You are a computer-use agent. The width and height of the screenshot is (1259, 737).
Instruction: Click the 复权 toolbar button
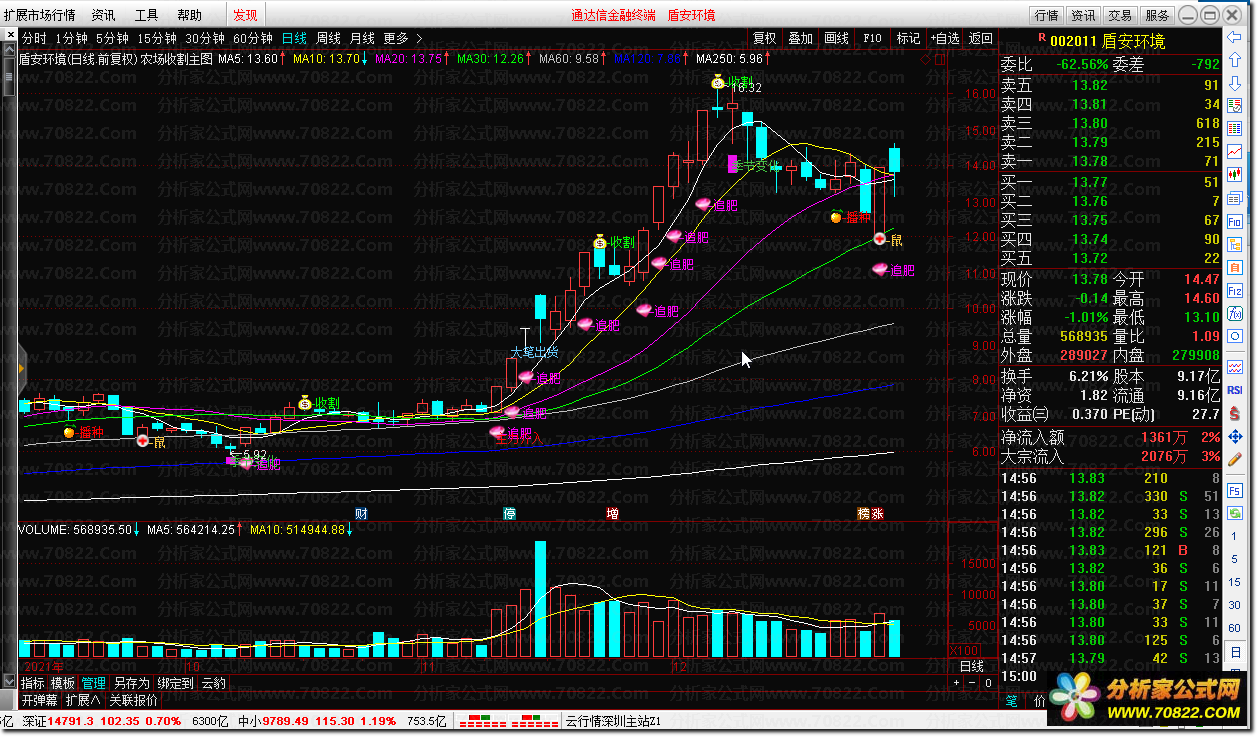[764, 38]
